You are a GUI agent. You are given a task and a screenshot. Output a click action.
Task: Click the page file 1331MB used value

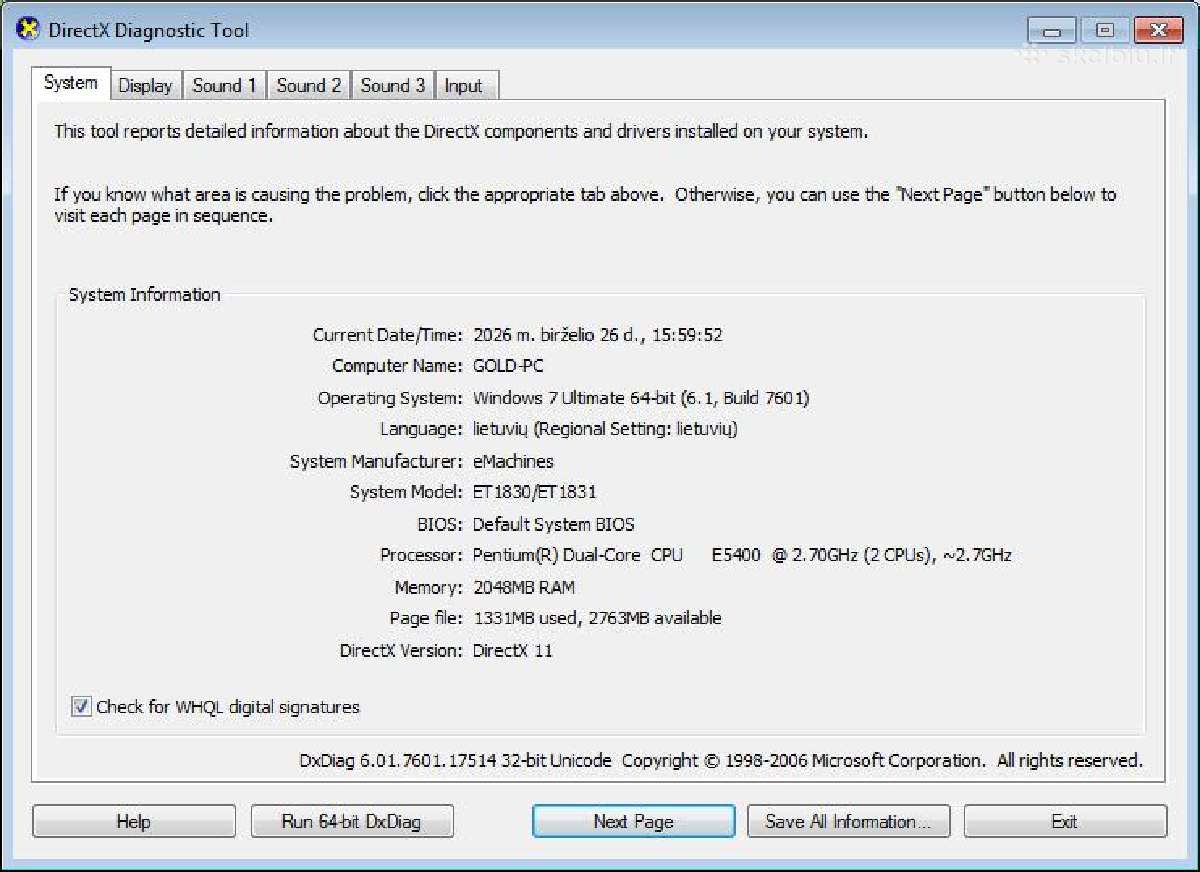coord(597,618)
